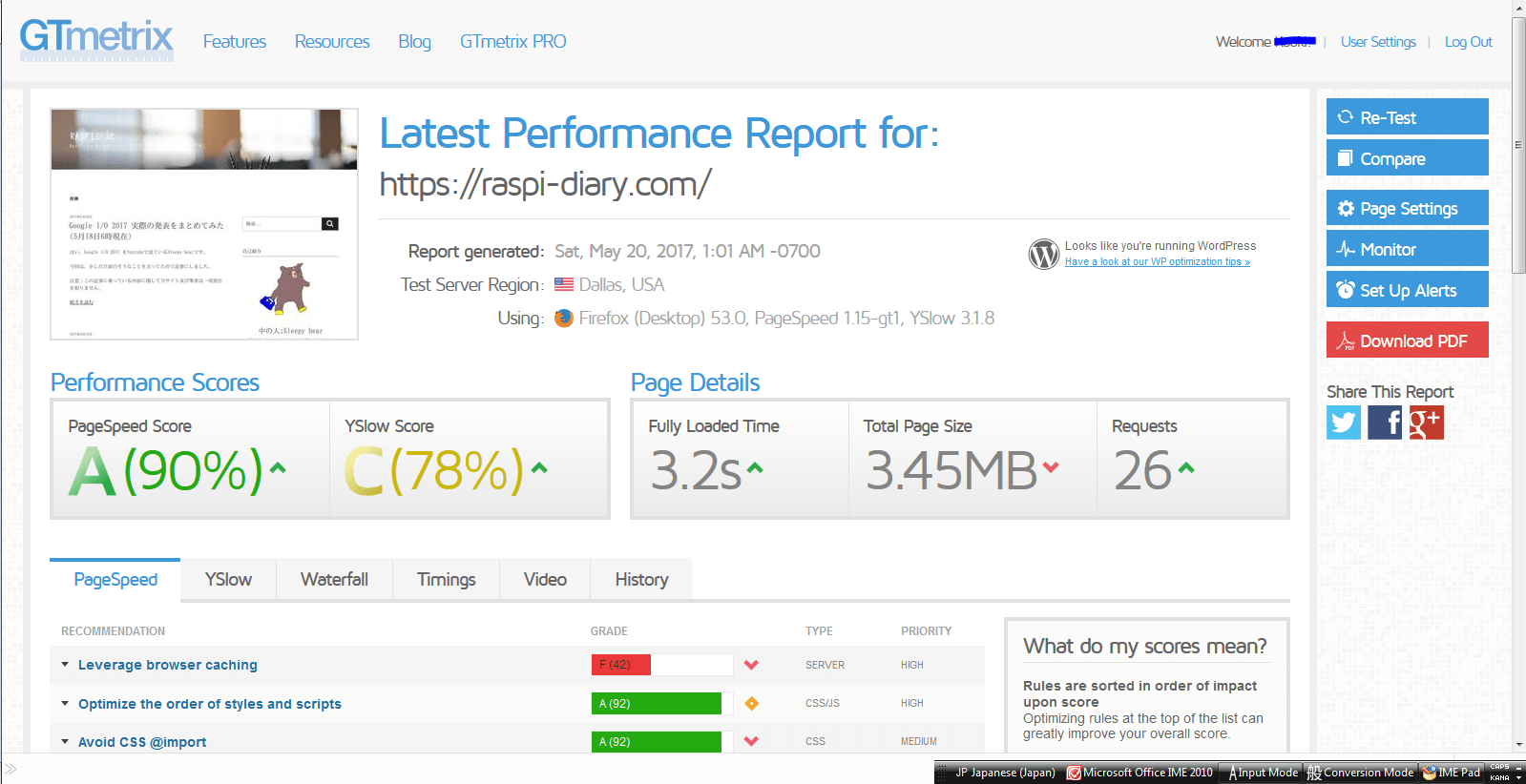Click Optimize the order of styles and scripts
The width and height of the screenshot is (1526, 784).
coord(210,704)
